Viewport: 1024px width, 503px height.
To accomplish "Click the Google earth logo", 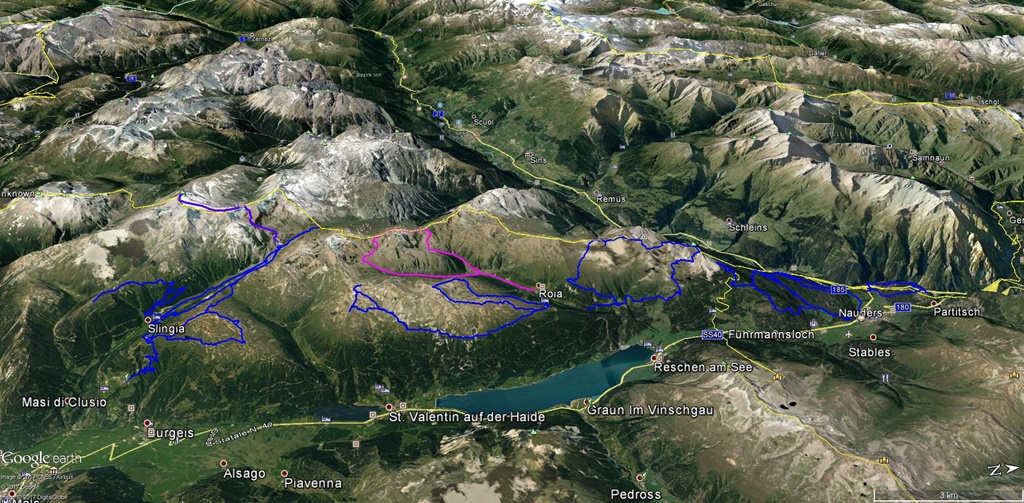I will point(41,458).
